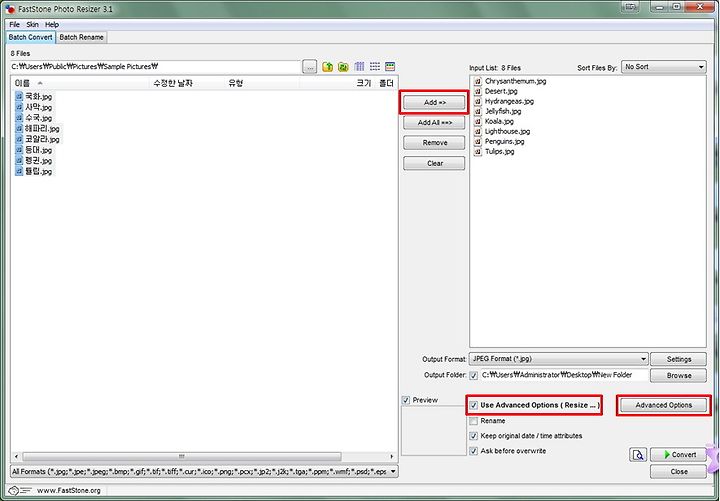Click the www.FastStone.org link
The height and width of the screenshot is (501, 720).
68,490
